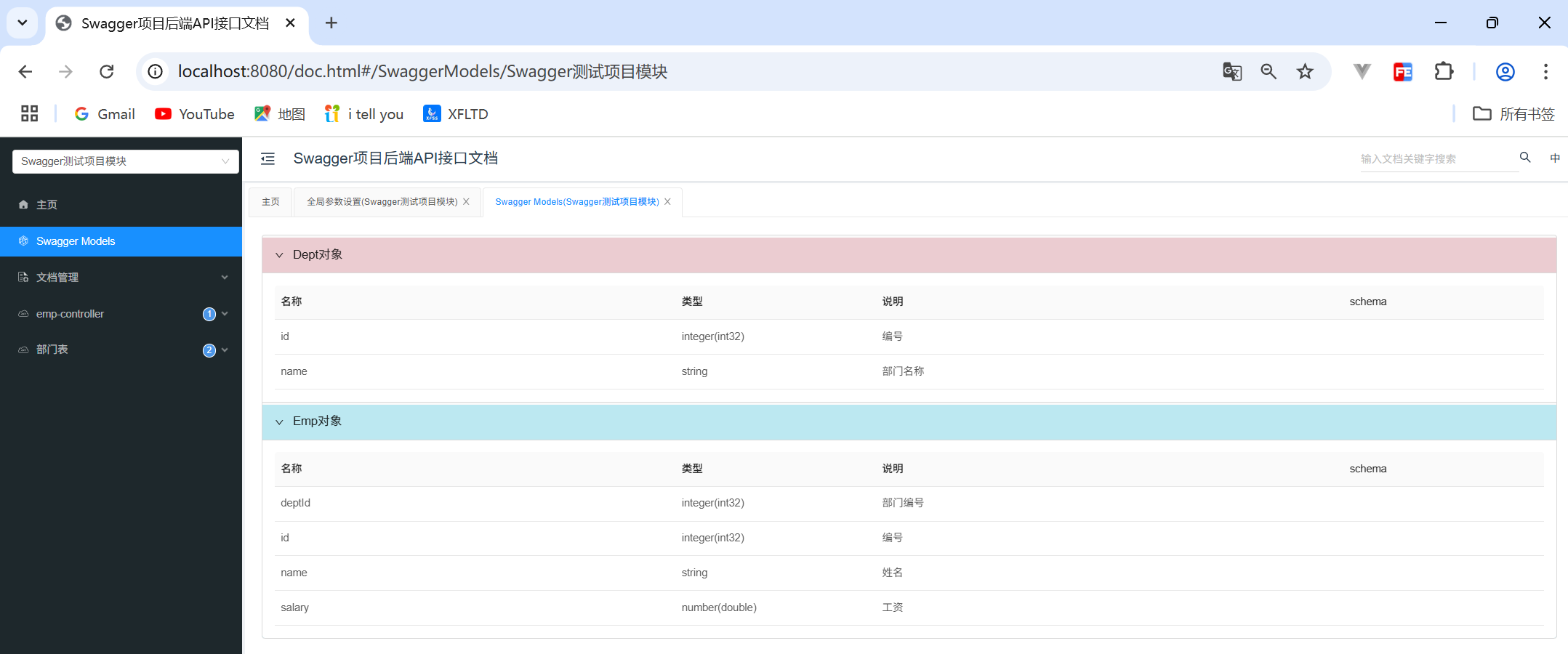Click '部门名称' description cell

(x=903, y=371)
